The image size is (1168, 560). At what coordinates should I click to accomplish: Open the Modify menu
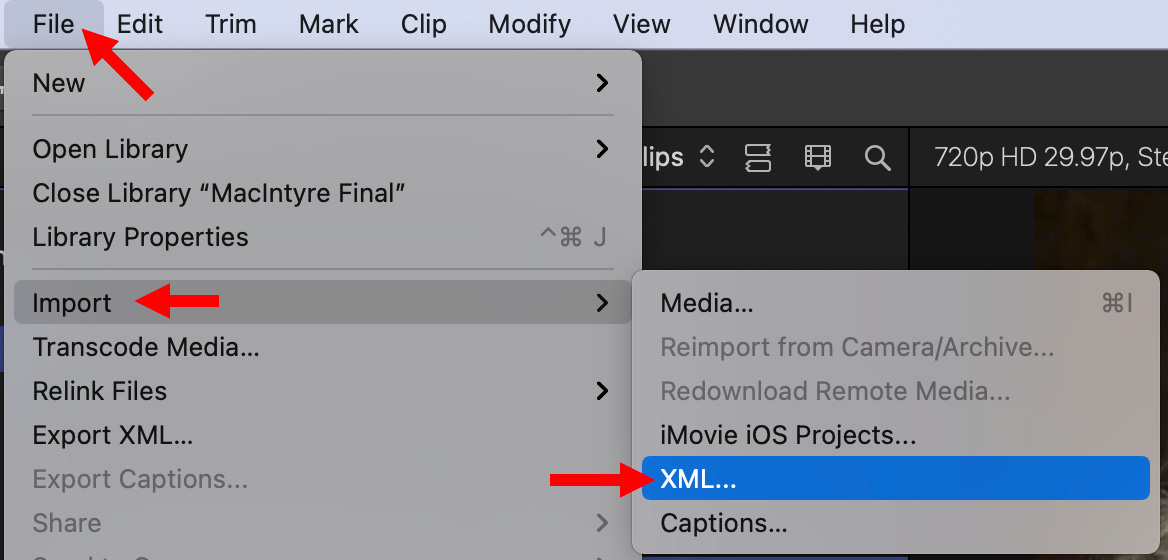tap(530, 24)
